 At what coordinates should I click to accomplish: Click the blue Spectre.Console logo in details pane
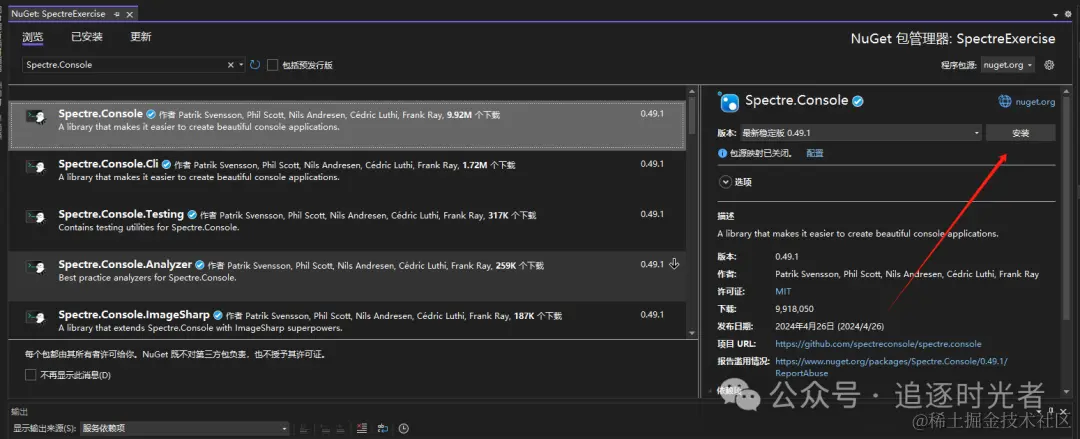point(729,103)
